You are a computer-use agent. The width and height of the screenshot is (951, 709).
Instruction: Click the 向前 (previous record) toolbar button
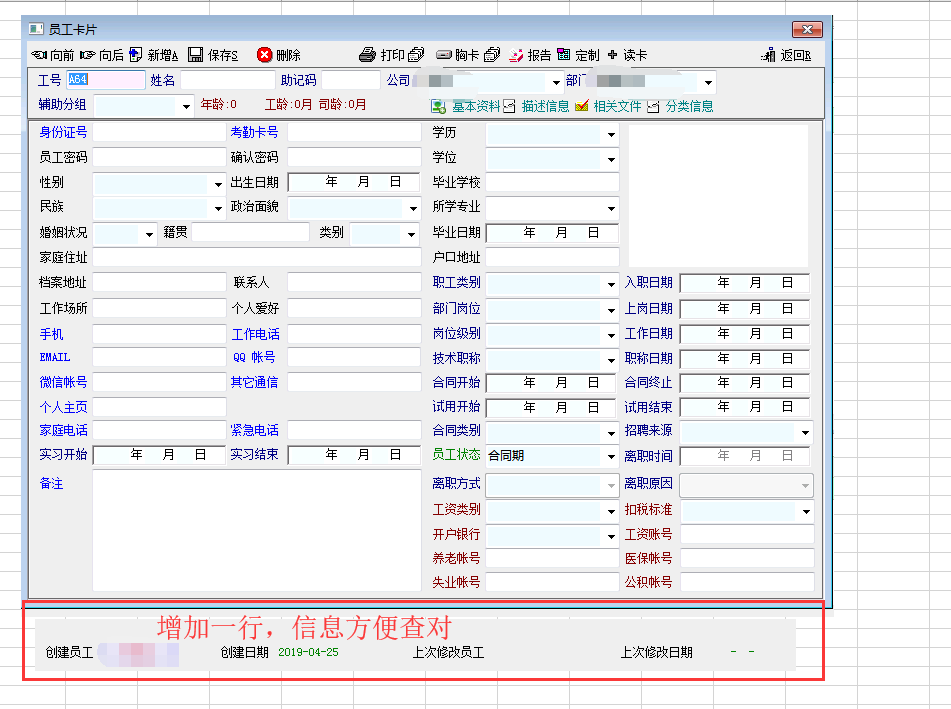(53, 55)
